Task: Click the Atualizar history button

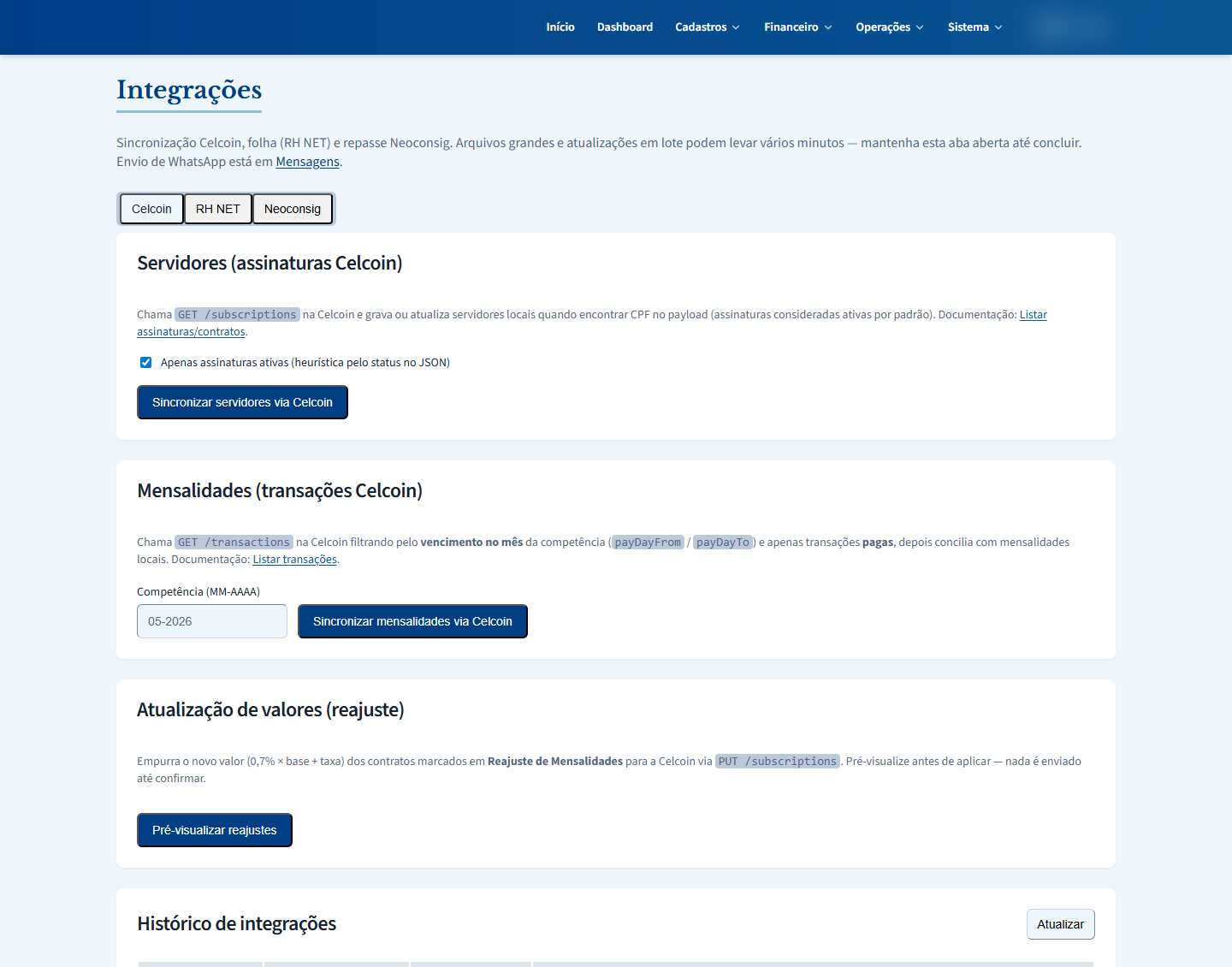Action: [1060, 924]
